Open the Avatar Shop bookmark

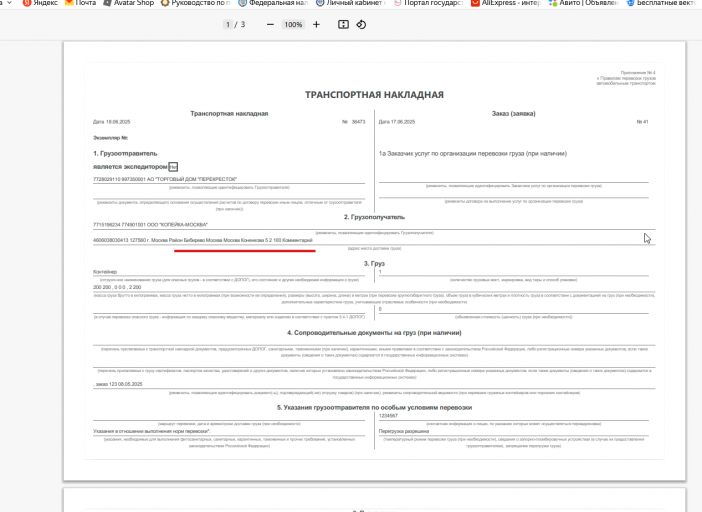coord(128,3)
